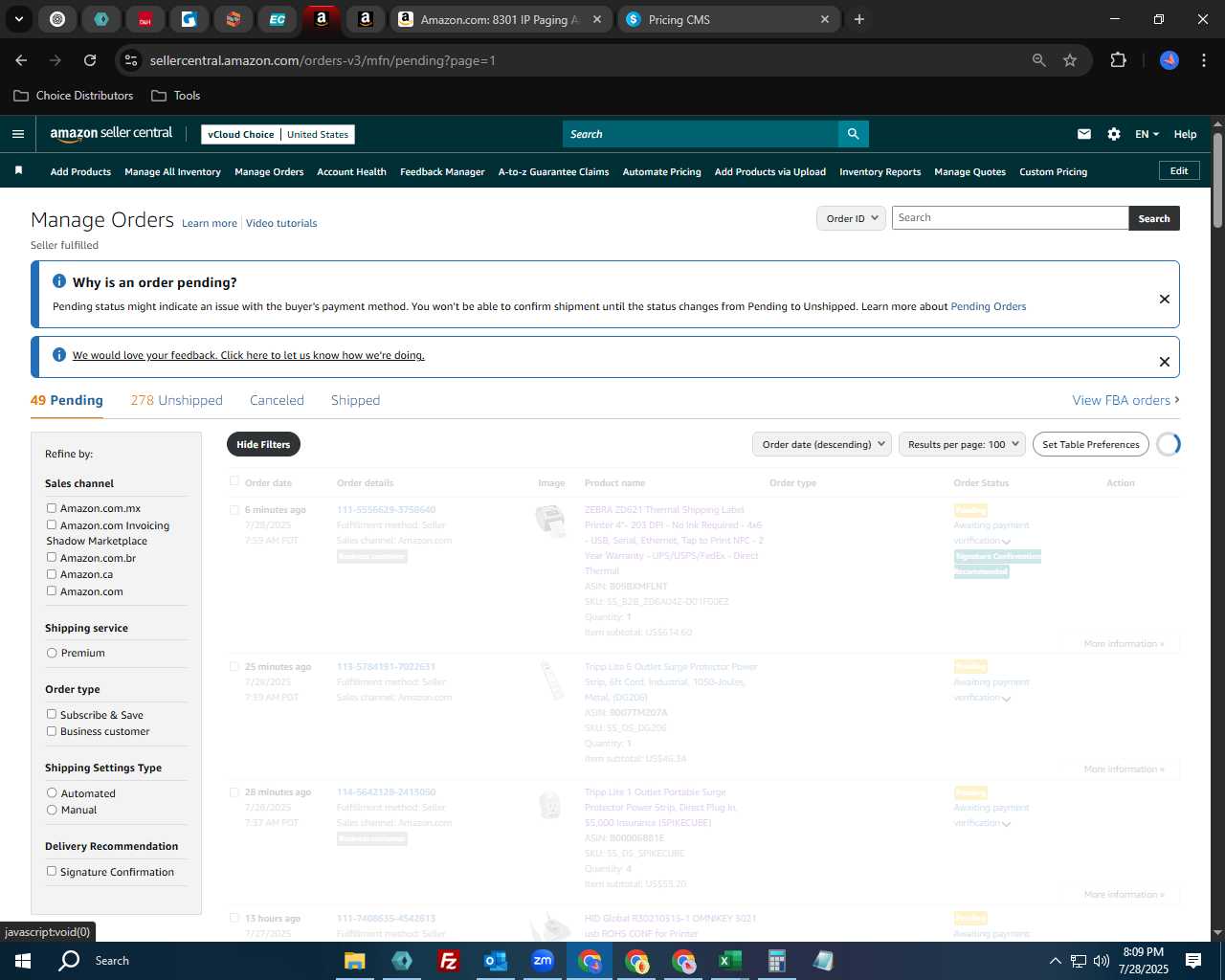Open the EN language dropdown
1225x980 pixels.
[x=1147, y=134]
